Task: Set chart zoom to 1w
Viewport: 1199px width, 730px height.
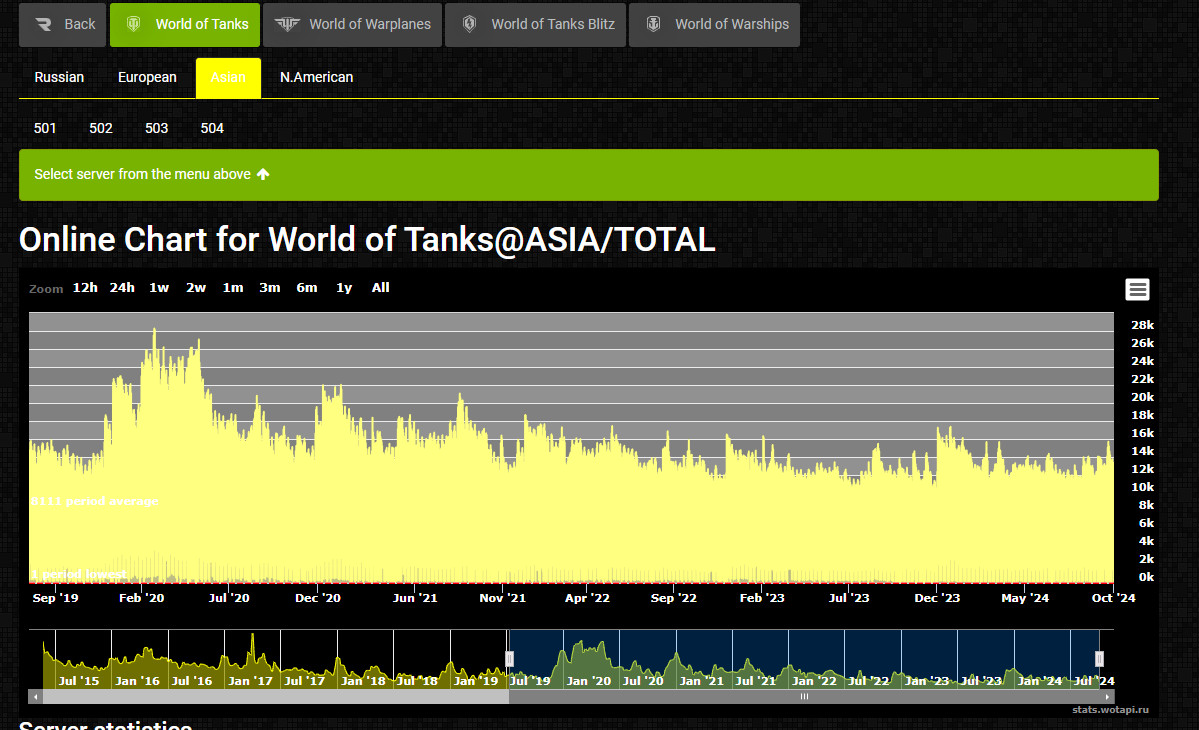Action: [159, 288]
